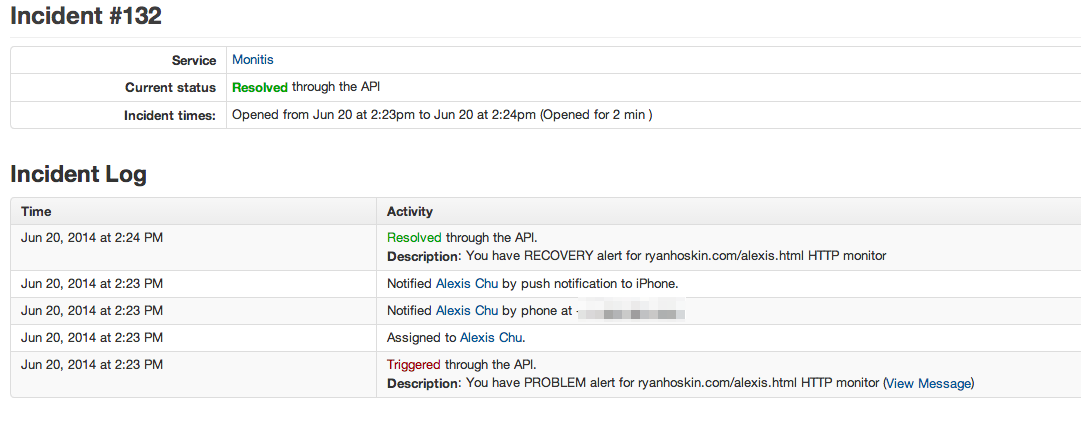
Task: Open Alexis Chu in the phone notification row
Action: coord(466,311)
